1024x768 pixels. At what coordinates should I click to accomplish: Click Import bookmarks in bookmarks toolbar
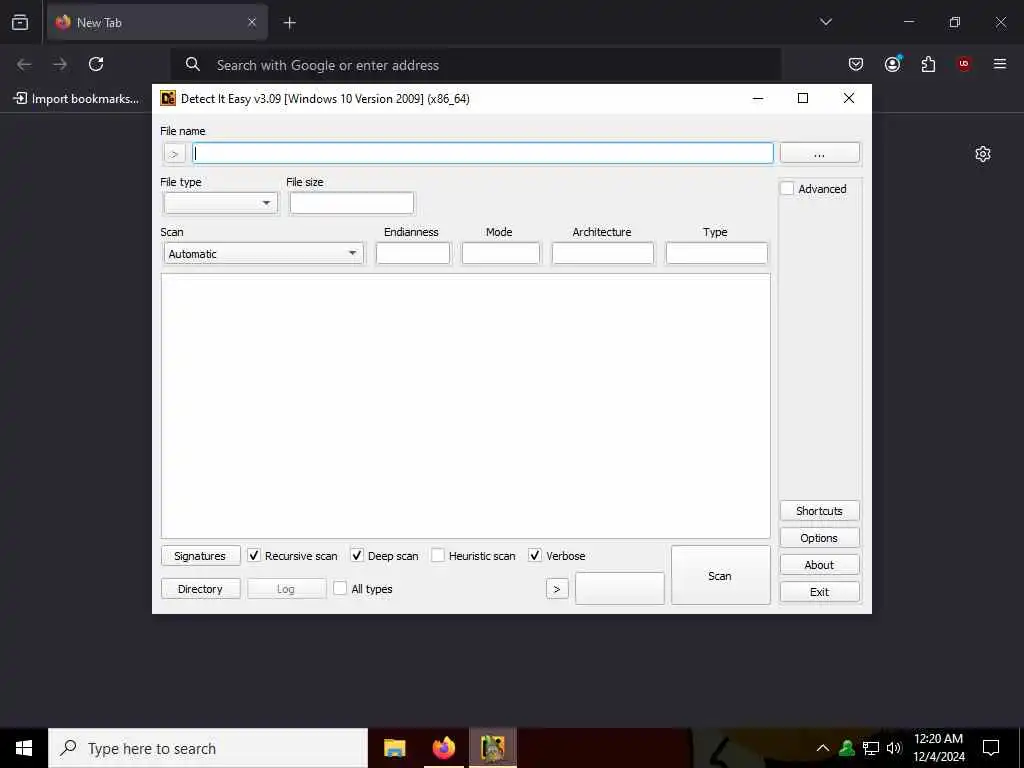76,99
